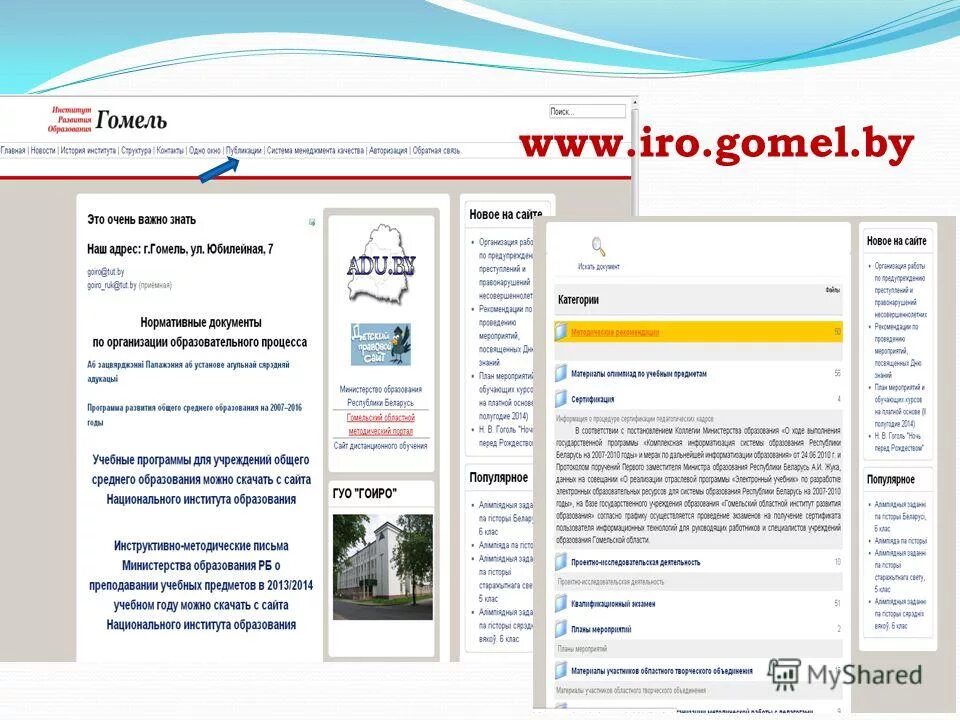
Task: Click the Категории heading
Action: tap(578, 299)
